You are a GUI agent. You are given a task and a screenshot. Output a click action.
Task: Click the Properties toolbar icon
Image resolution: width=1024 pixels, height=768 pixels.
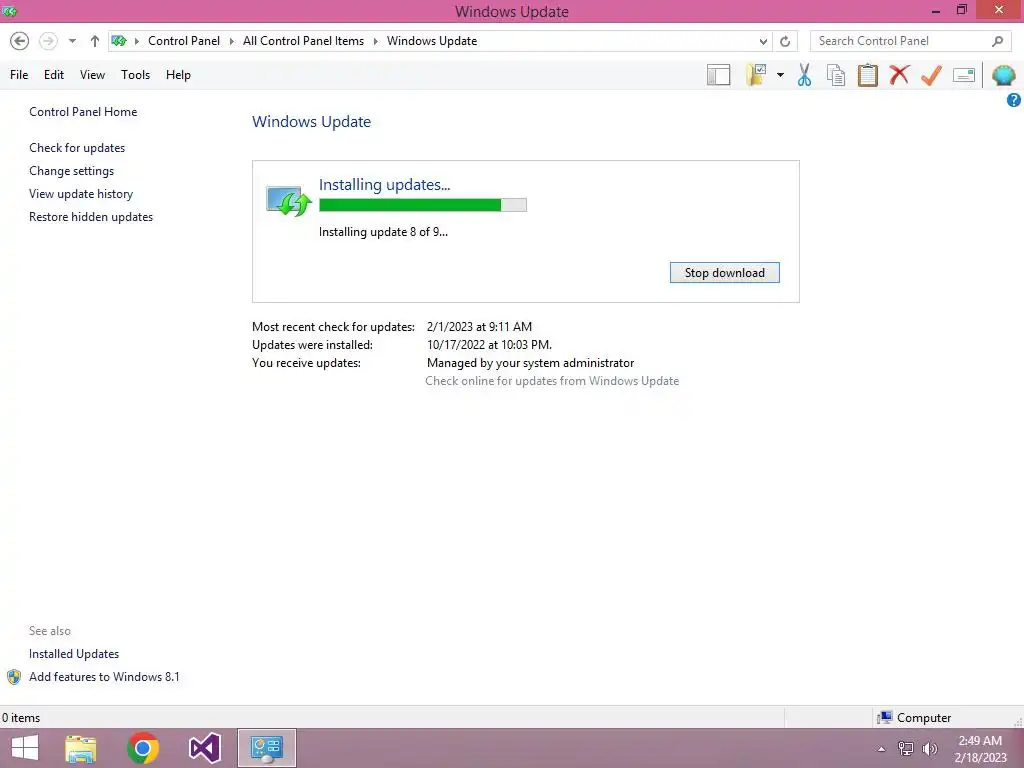click(x=964, y=75)
